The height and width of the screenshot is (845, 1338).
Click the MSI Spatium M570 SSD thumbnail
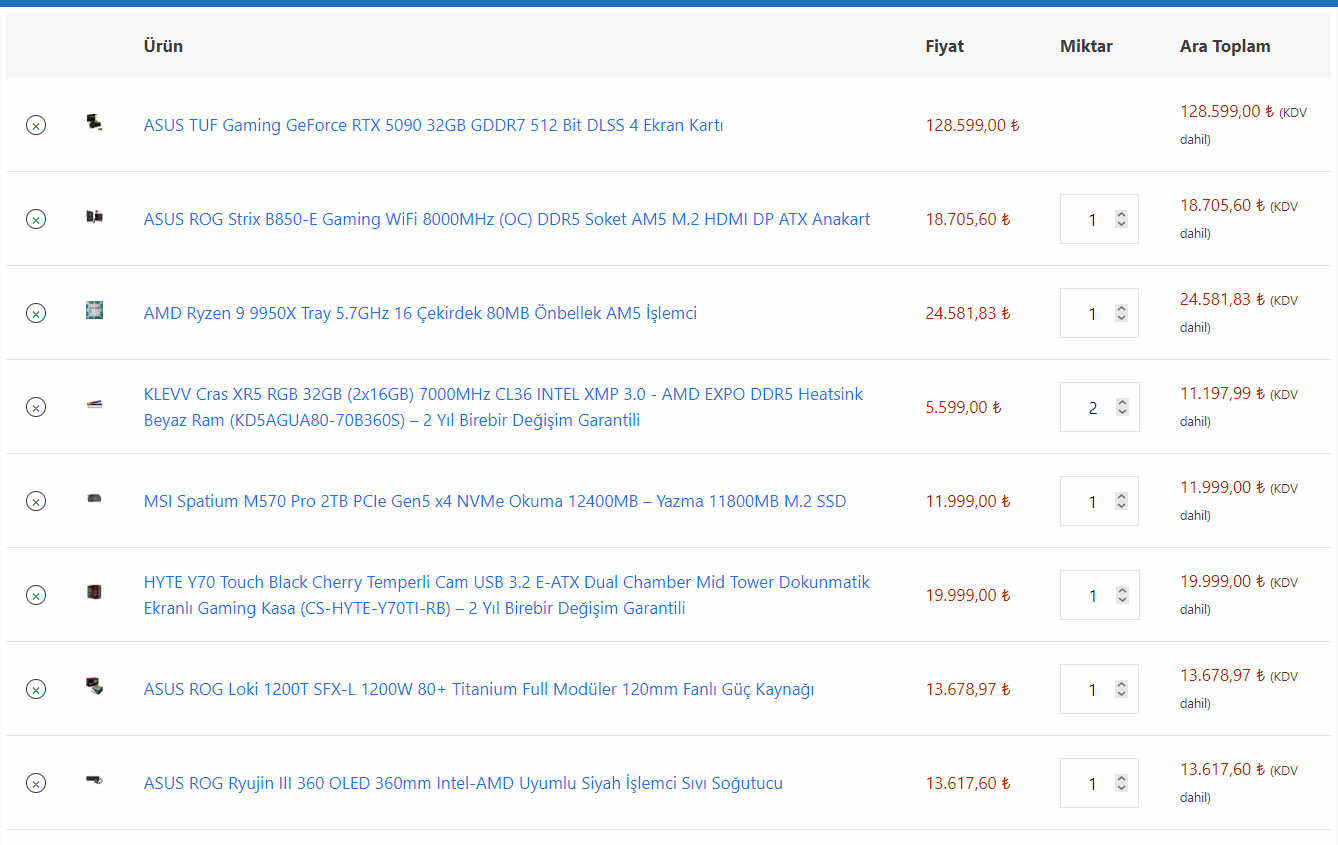[x=95, y=499]
